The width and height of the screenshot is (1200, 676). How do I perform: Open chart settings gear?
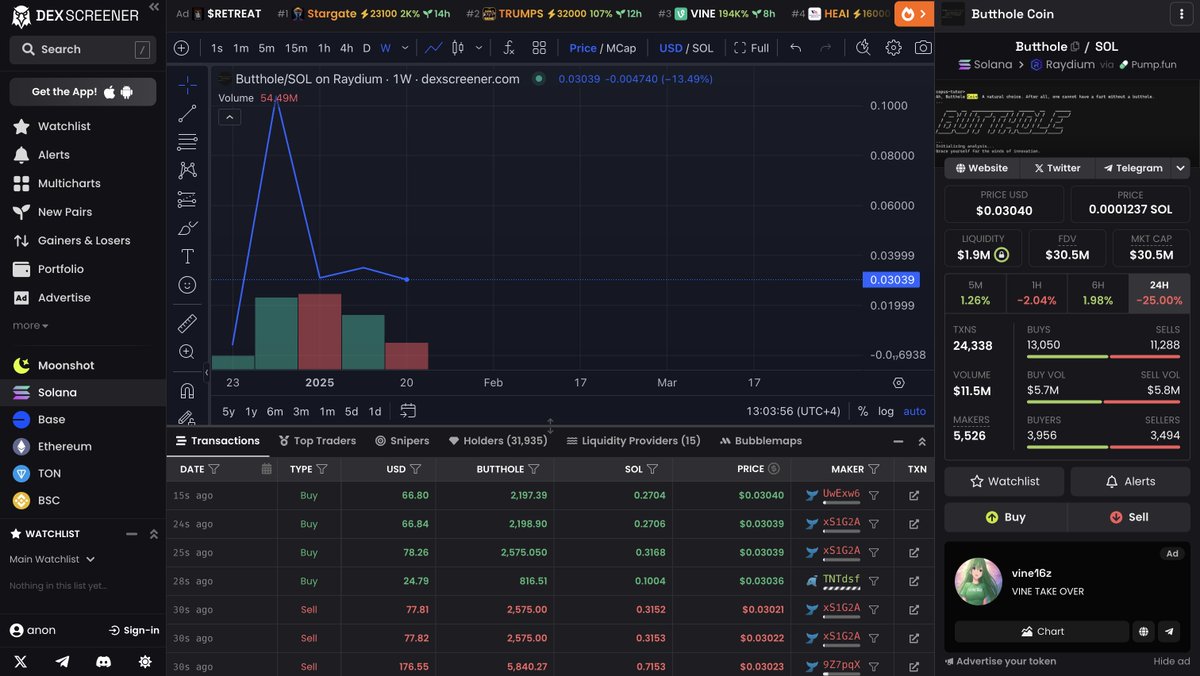(x=893, y=48)
